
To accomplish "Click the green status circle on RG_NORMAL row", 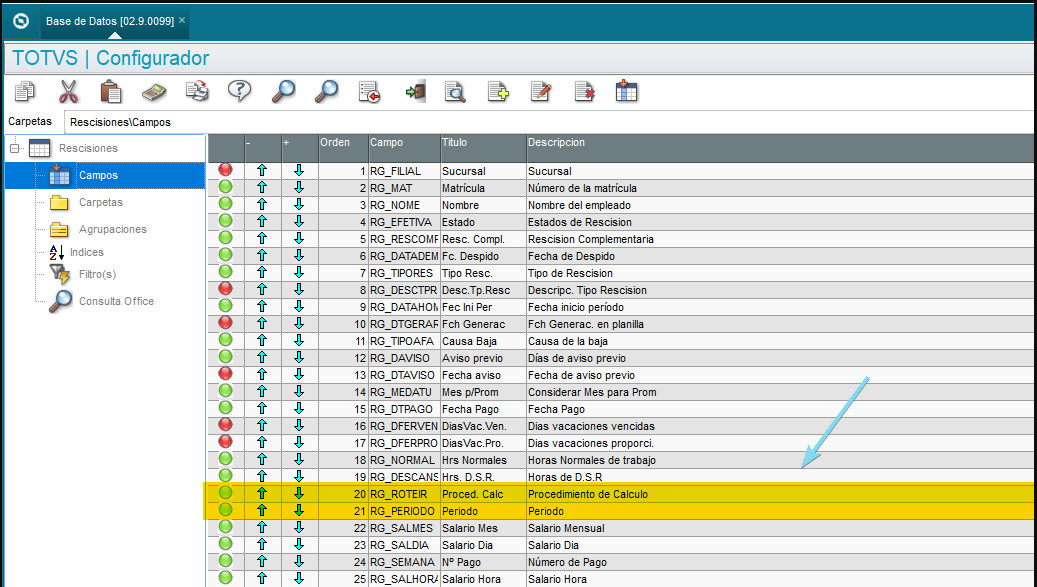I will pos(226,459).
